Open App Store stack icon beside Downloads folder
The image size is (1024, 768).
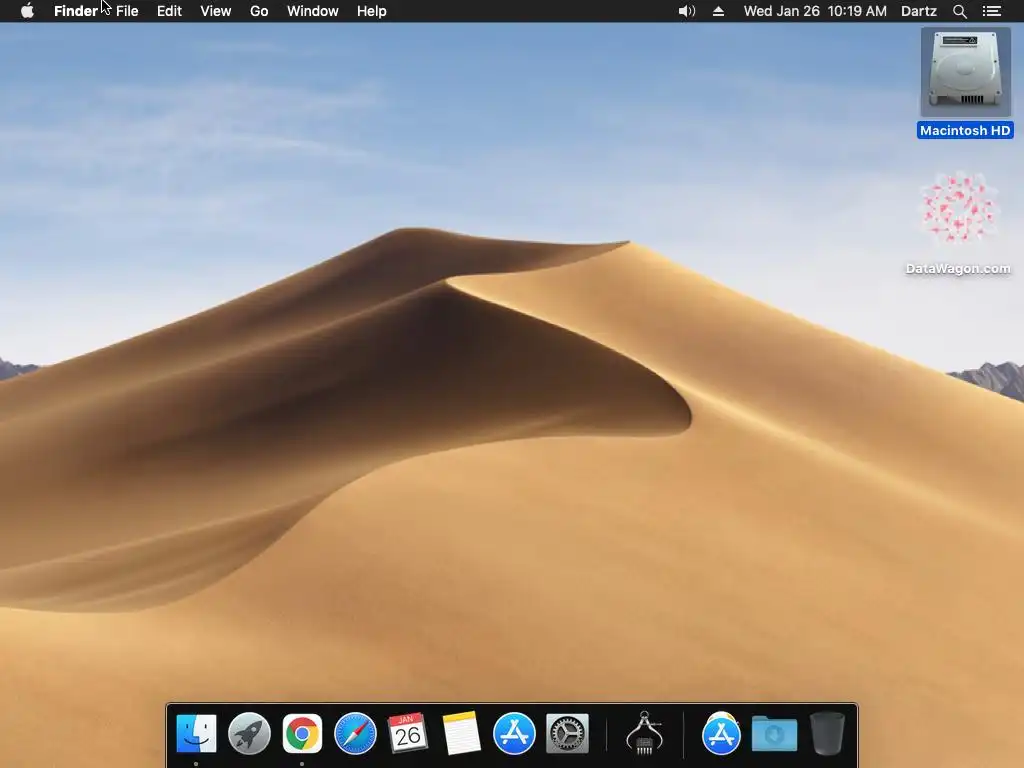pos(721,733)
